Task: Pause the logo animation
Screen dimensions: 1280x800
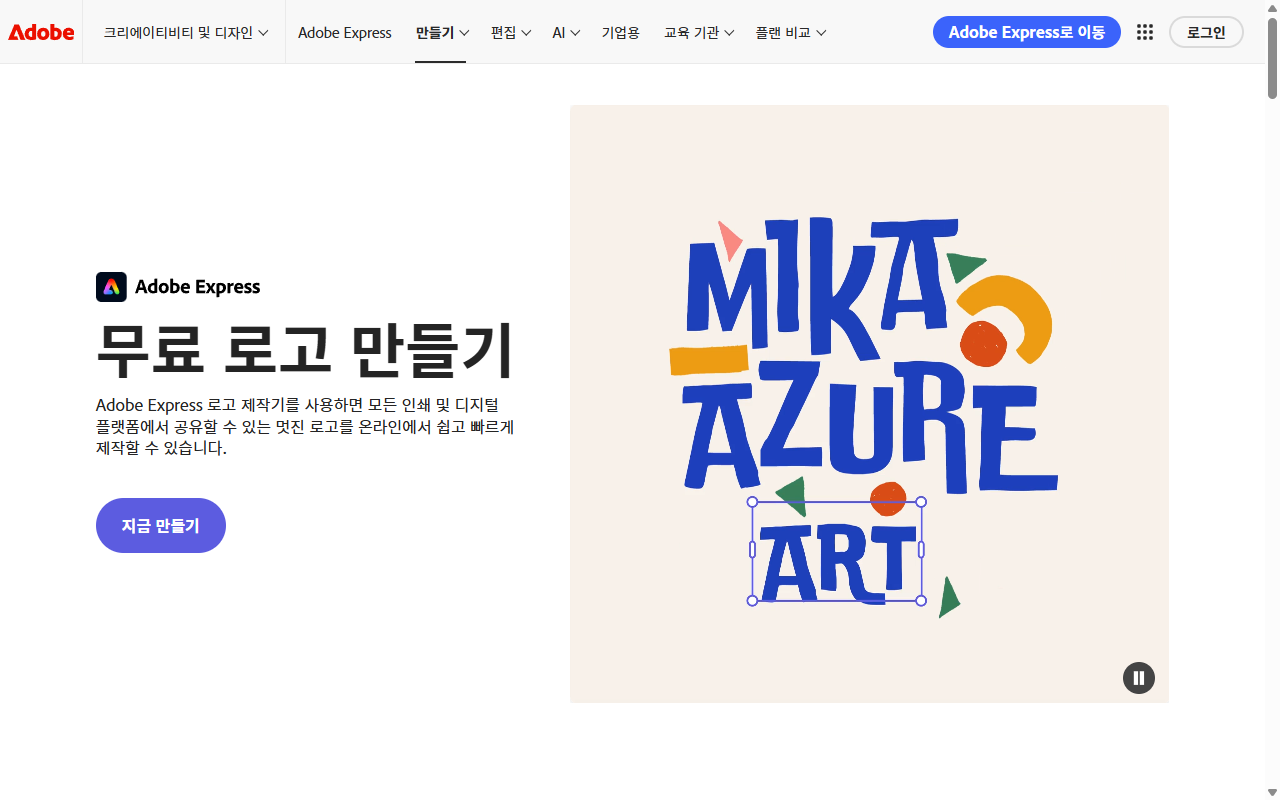Action: click(1138, 677)
